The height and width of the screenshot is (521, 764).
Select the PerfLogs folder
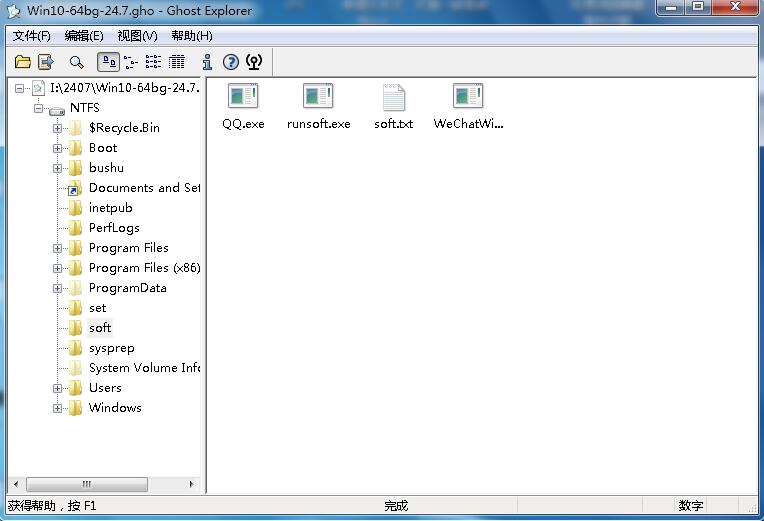(x=114, y=228)
